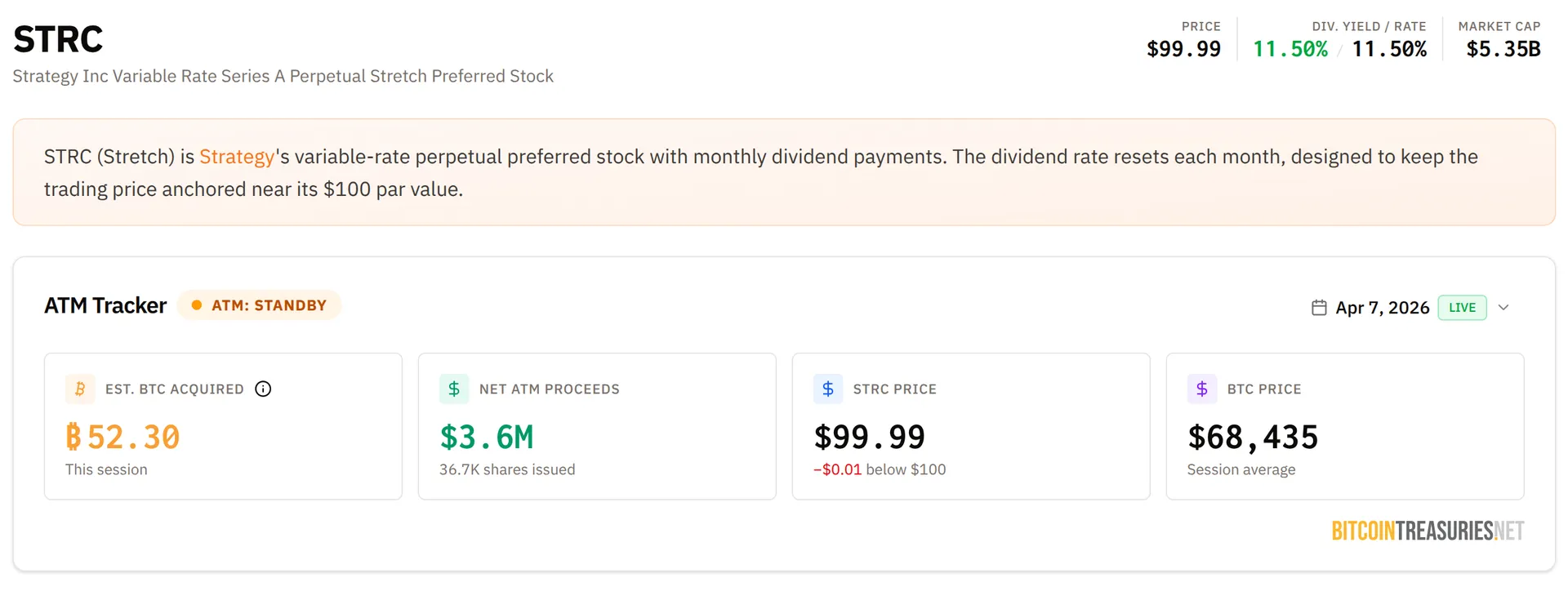Select the dollar icon on NET ATM PROCEEDS card

coord(454,389)
